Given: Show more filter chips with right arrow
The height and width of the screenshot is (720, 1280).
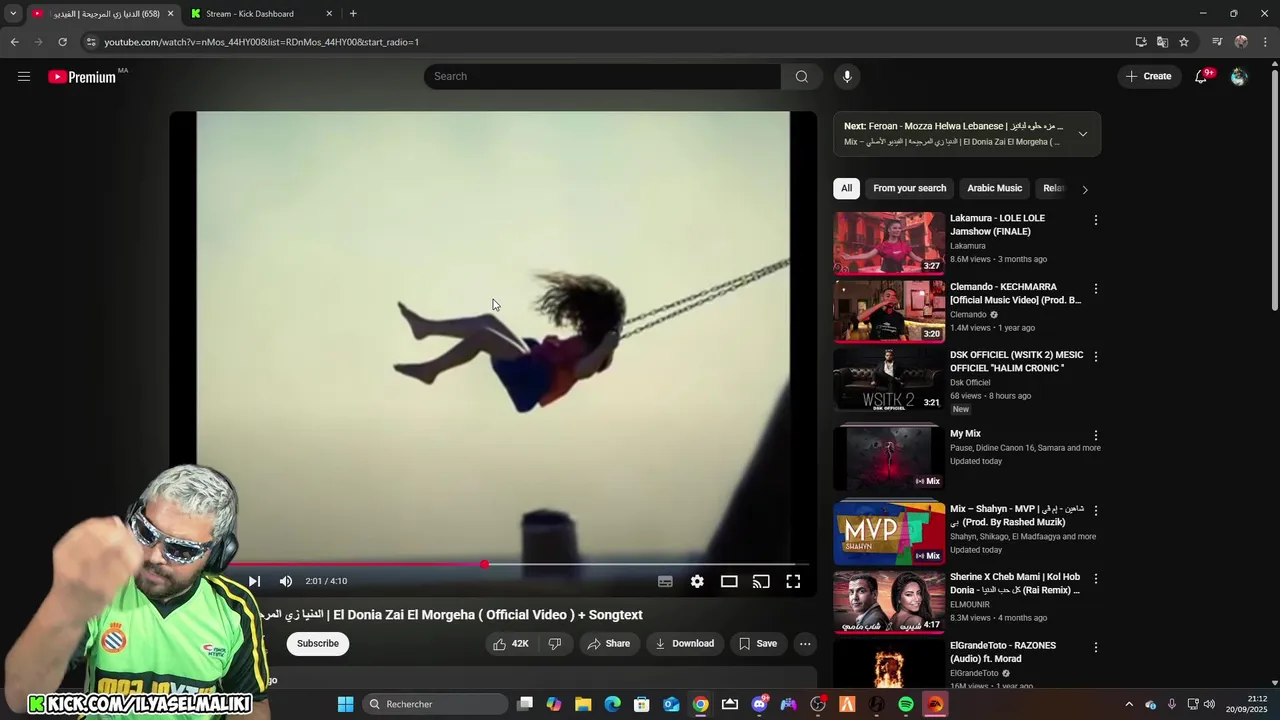Looking at the screenshot, I should click(x=1085, y=189).
